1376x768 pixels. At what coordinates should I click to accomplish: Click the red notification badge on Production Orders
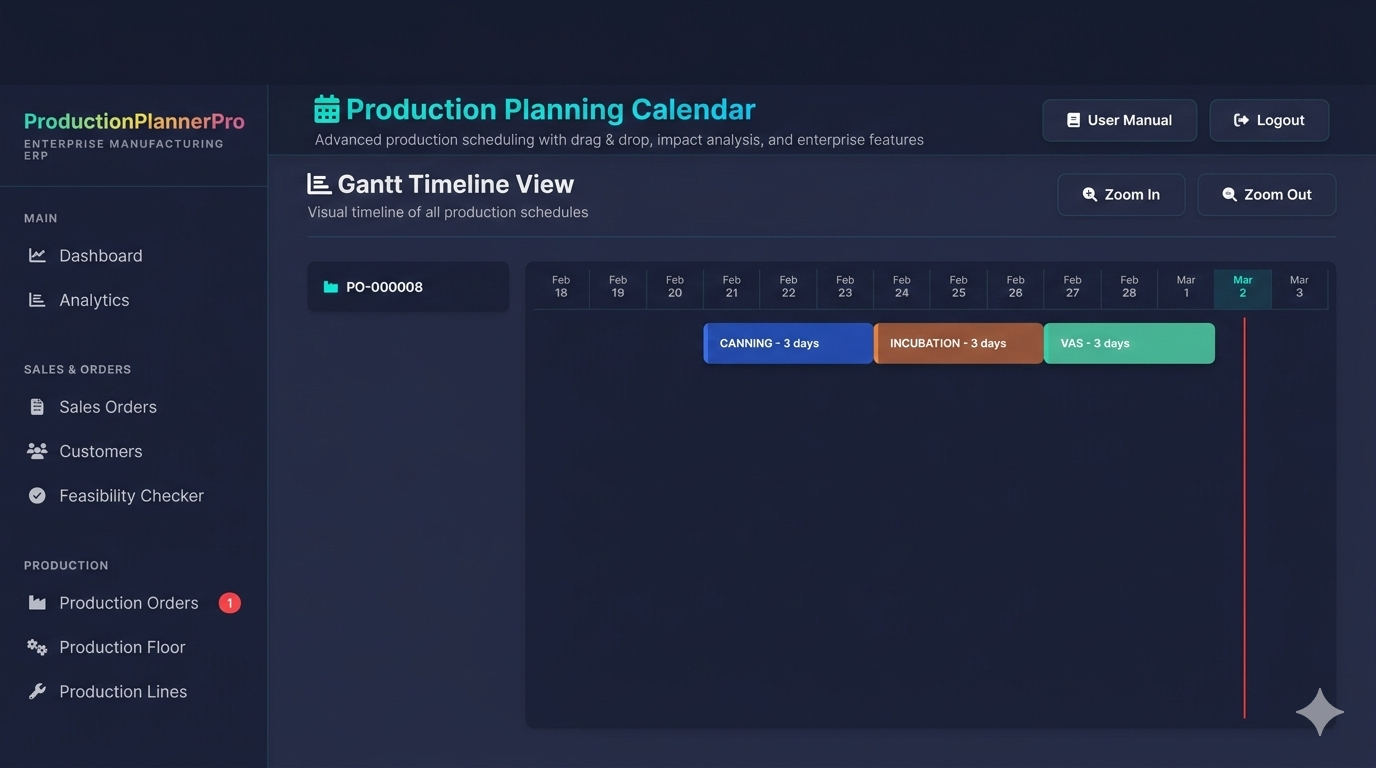[229, 602]
